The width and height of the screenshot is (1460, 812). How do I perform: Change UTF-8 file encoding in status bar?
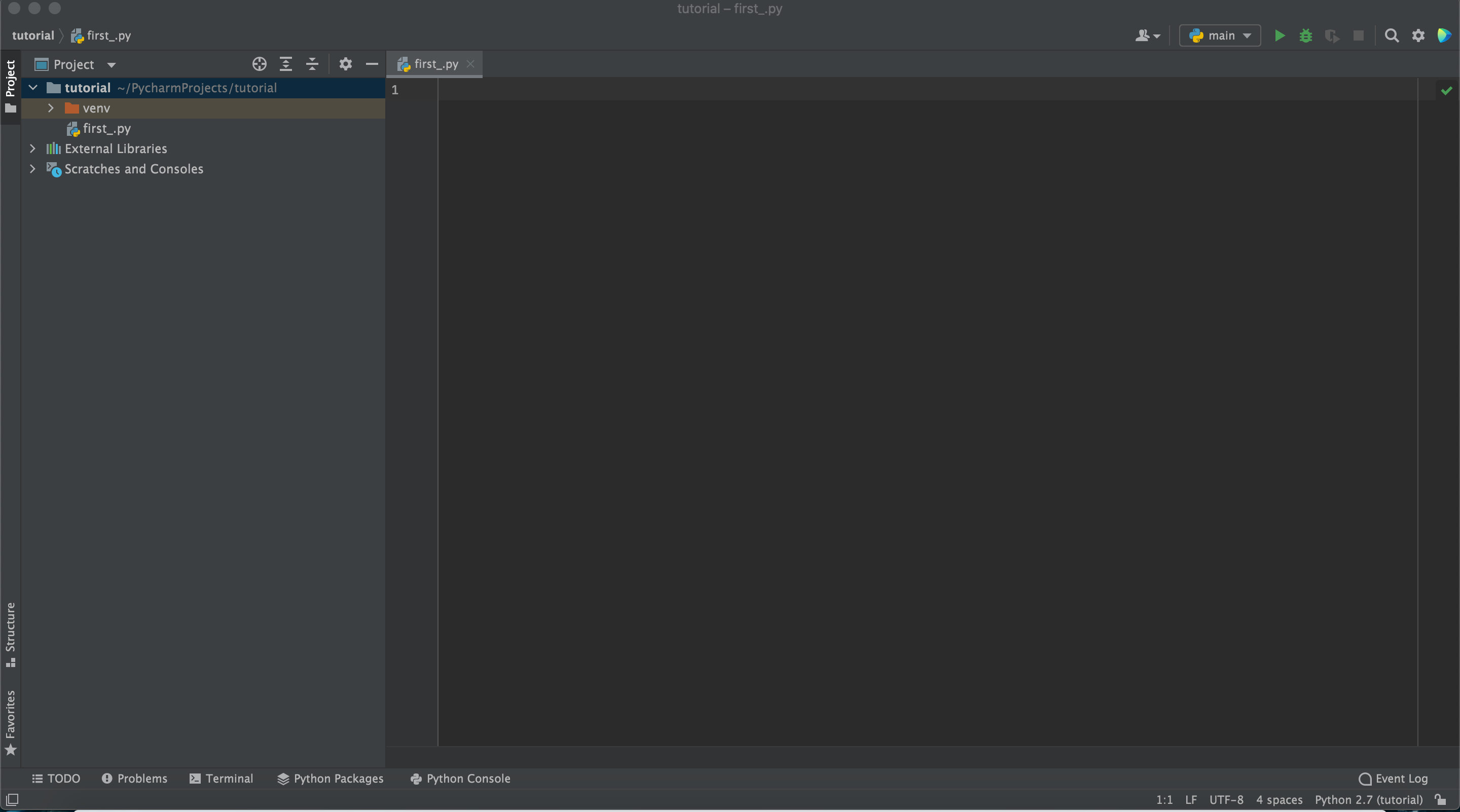(1226, 799)
